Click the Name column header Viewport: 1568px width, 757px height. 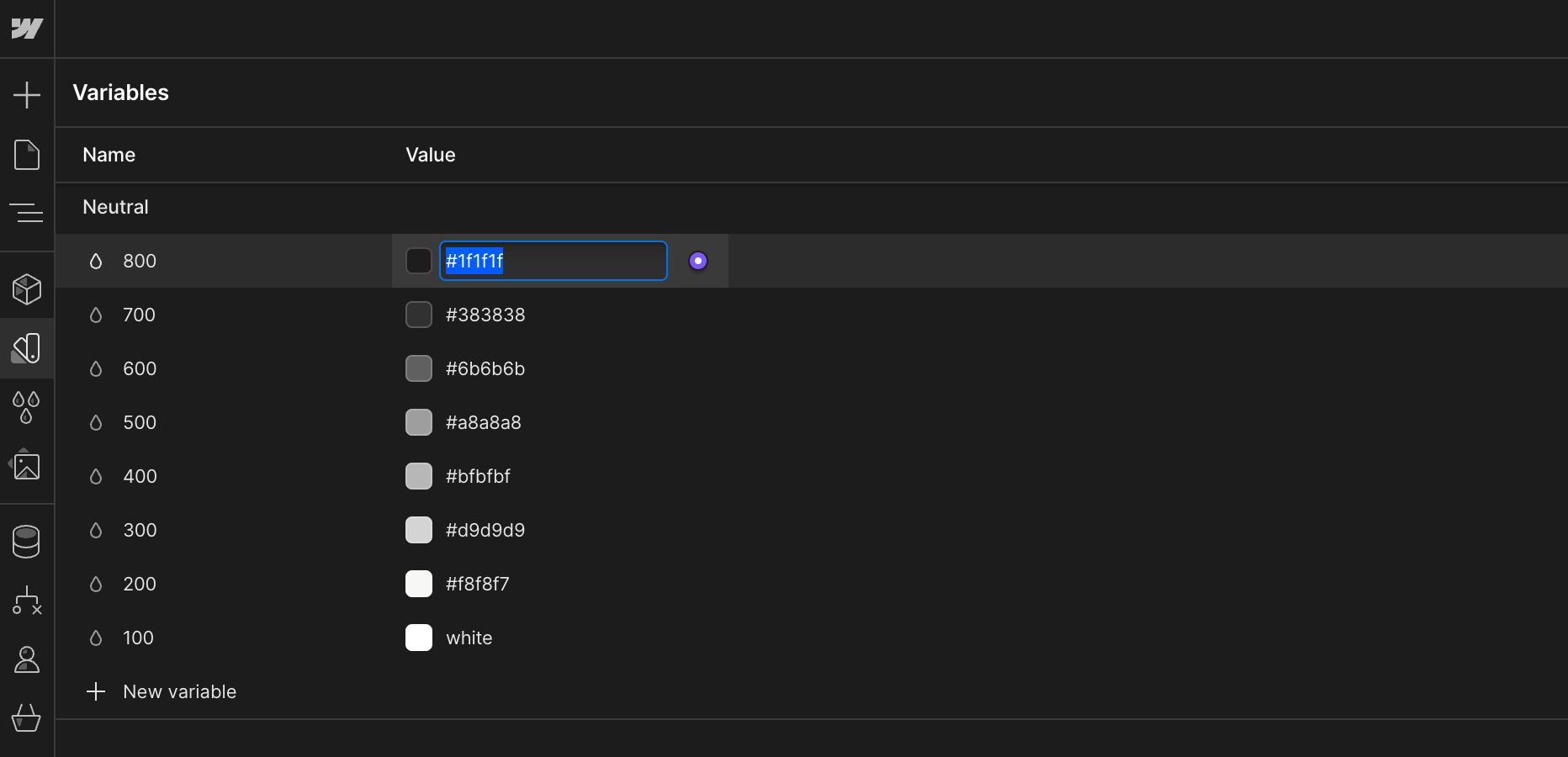coord(109,155)
